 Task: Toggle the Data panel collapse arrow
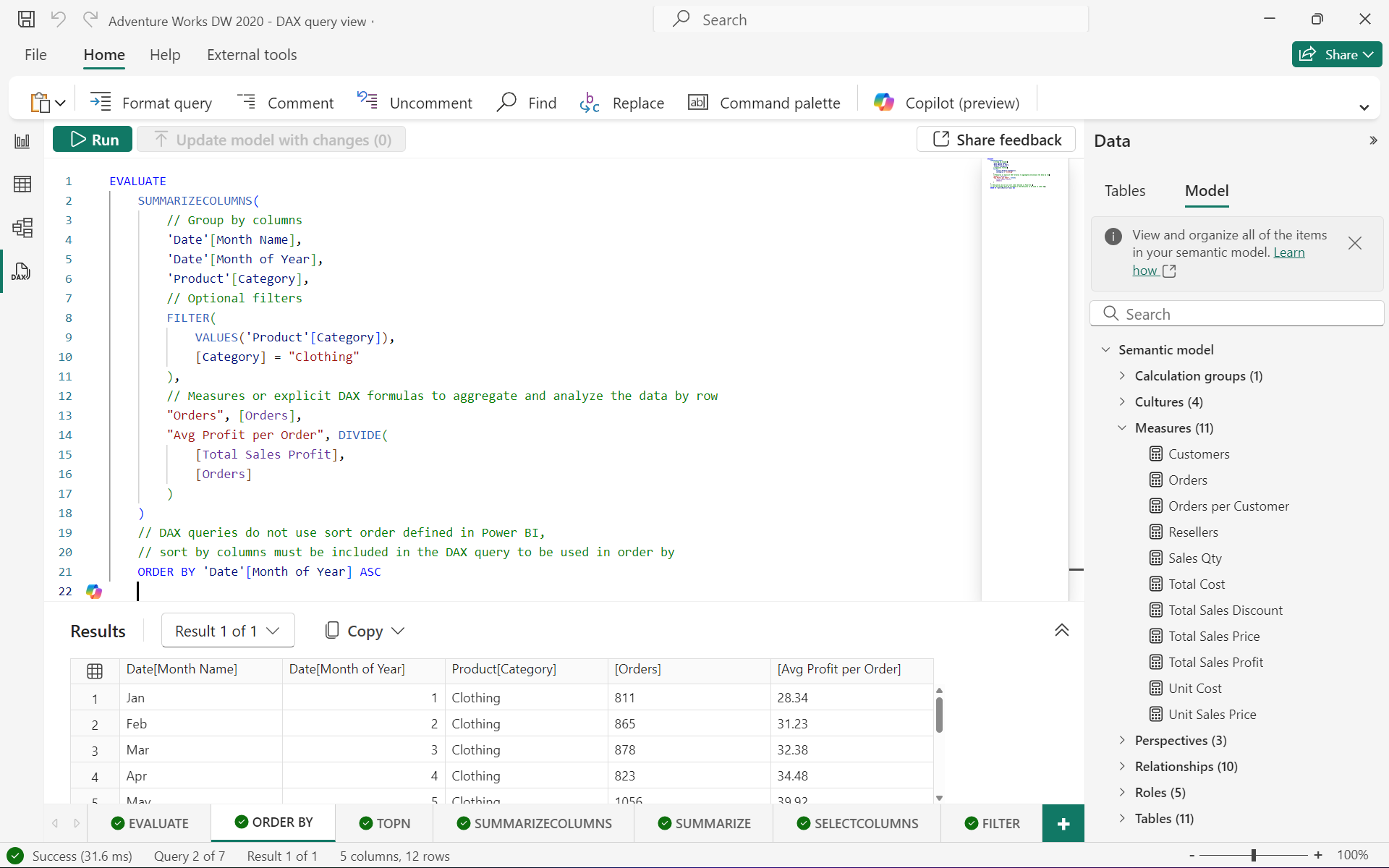1374,140
